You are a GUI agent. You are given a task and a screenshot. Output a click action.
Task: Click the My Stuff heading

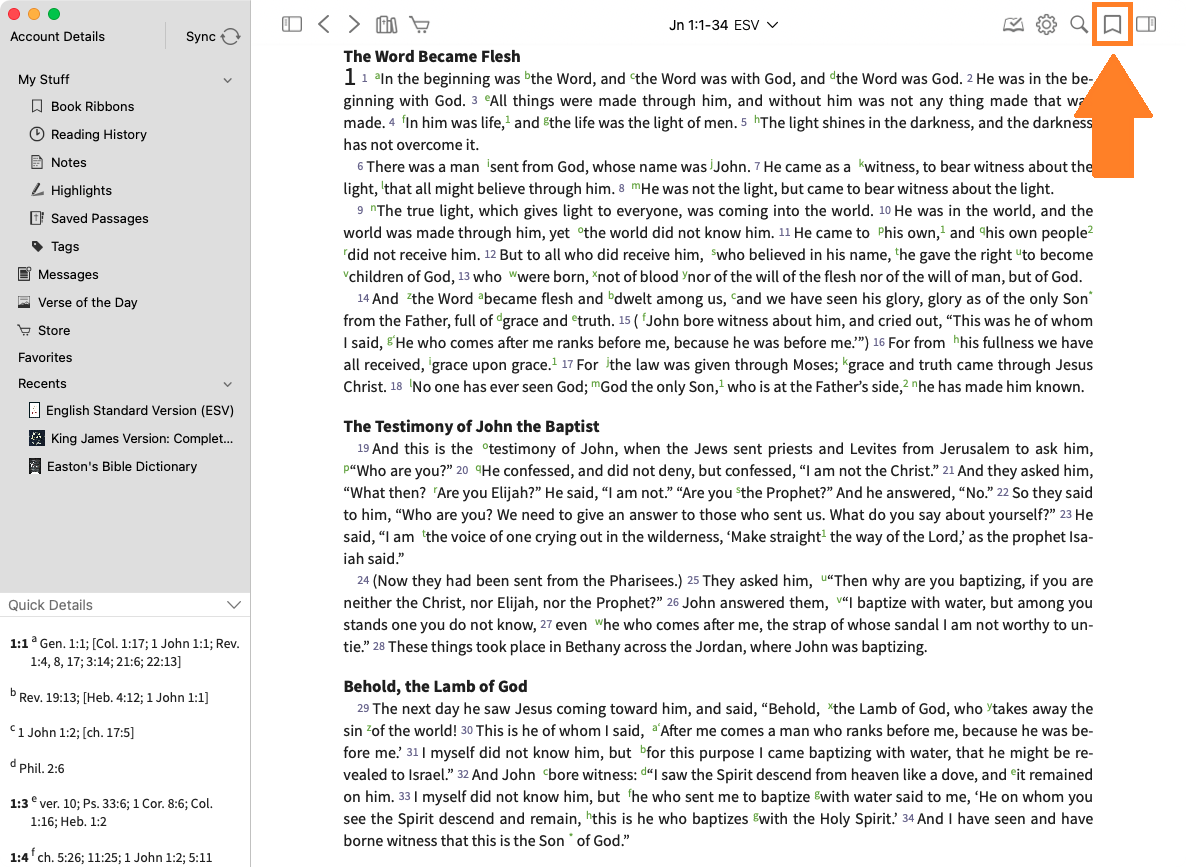click(44, 79)
